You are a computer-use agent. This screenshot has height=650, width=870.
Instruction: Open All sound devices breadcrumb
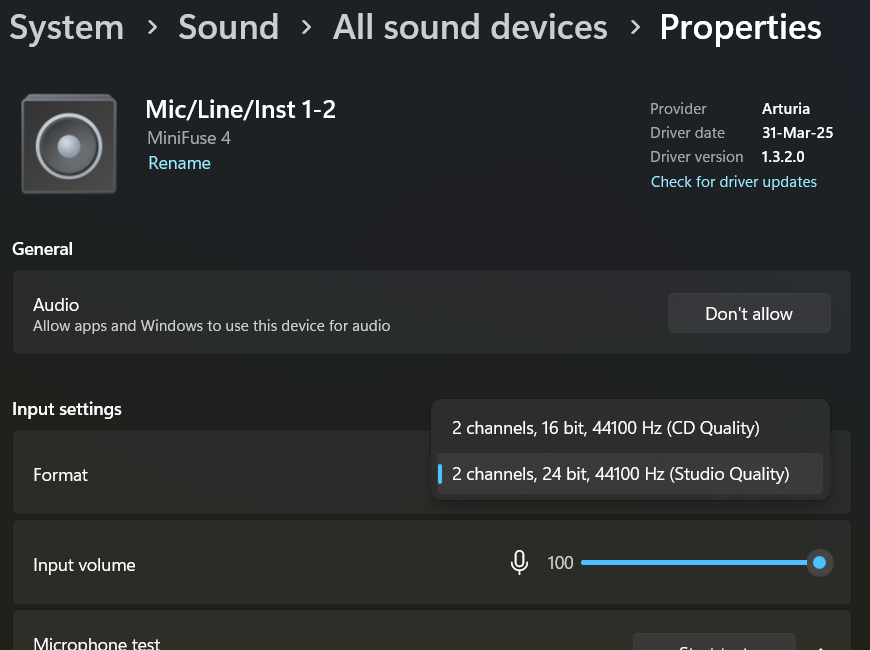(x=471, y=27)
